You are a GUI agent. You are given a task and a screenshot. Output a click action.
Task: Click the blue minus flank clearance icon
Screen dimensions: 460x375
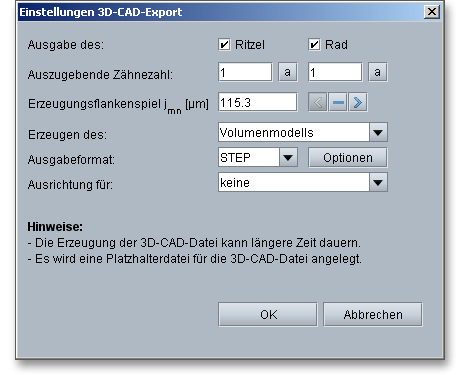(x=338, y=102)
